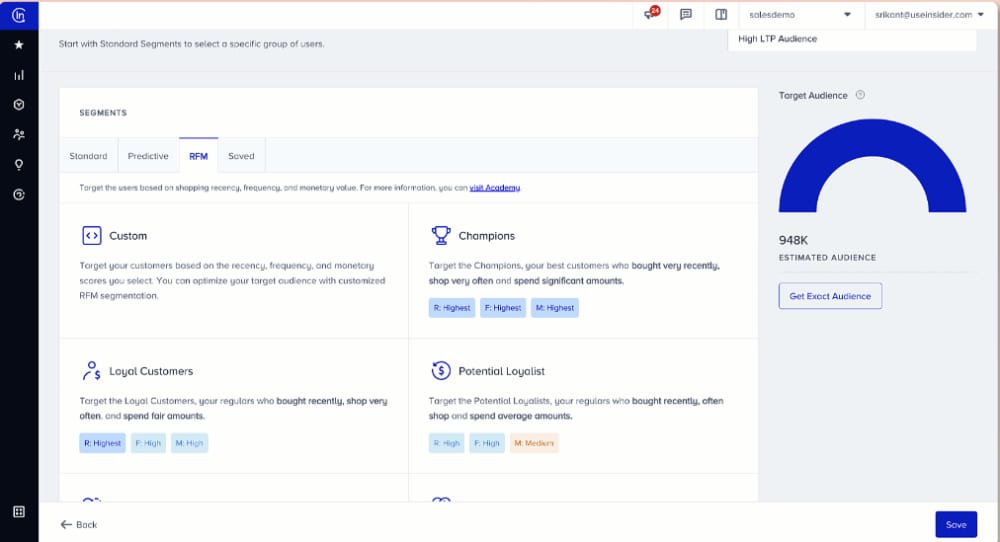Open announcements megaphone with 24 badge

click(x=651, y=13)
